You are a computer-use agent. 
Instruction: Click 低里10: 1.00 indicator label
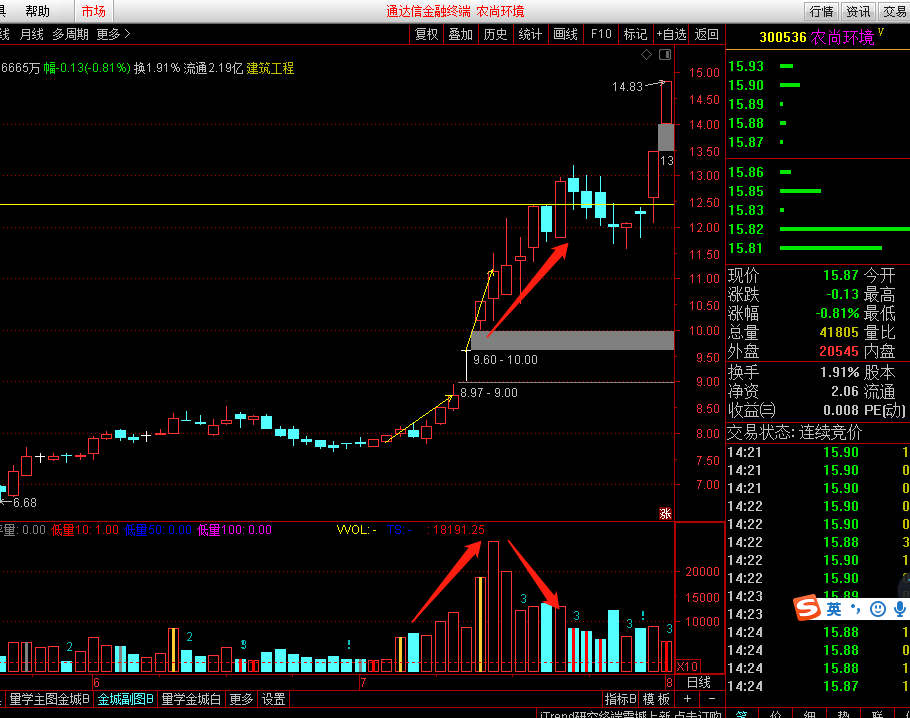pos(85,530)
